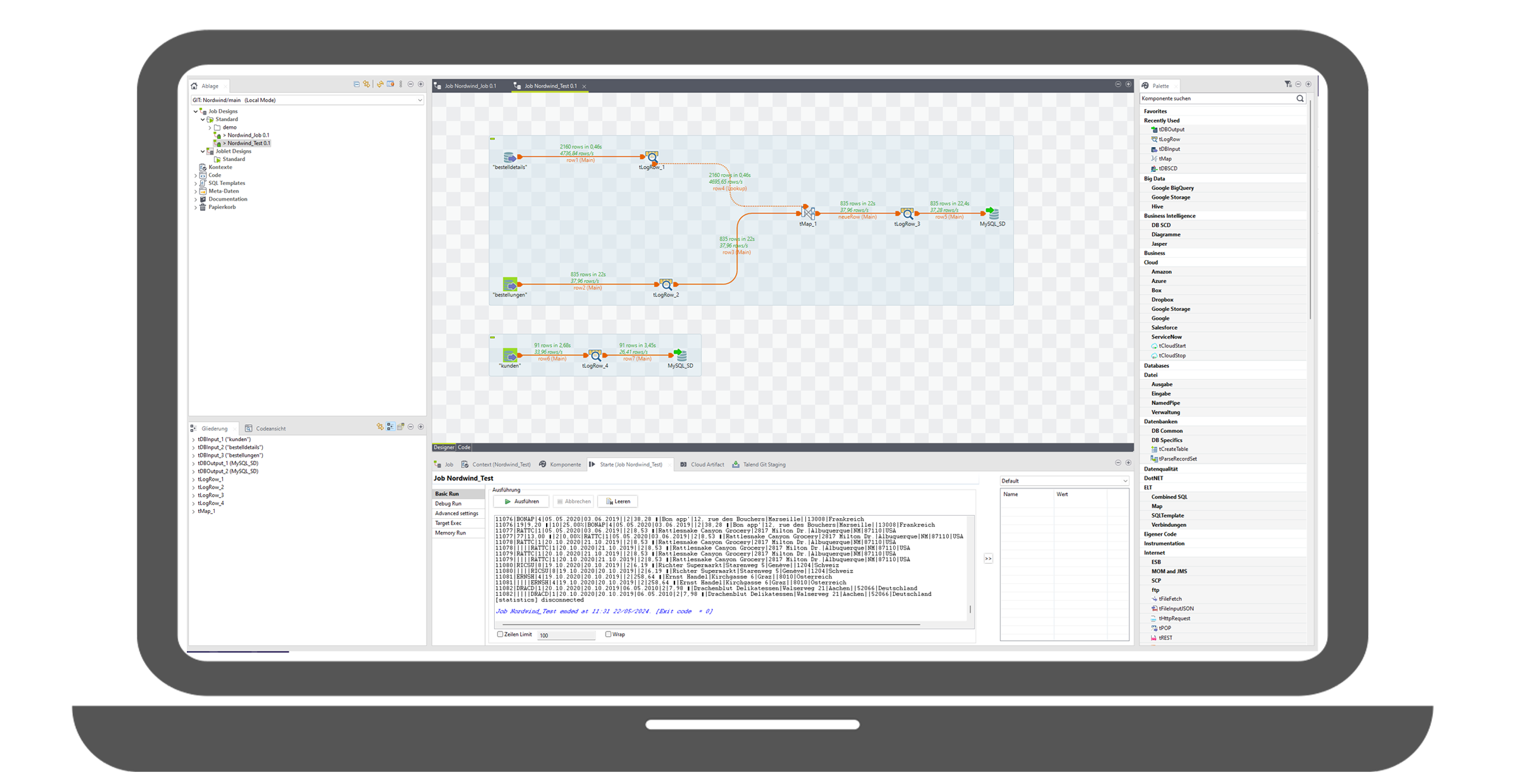1538x784 pixels.
Task: Expand tDBInput_1 ("kunden") in outline
Action: click(x=193, y=440)
